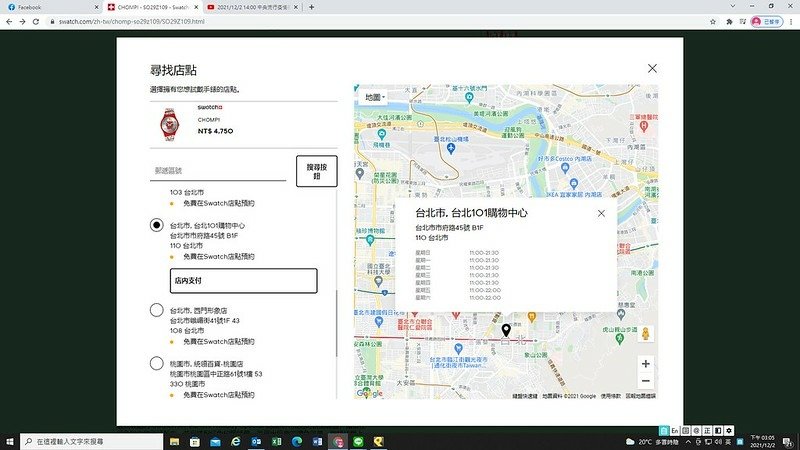
Task: Zoom out on the map
Action: (x=645, y=381)
